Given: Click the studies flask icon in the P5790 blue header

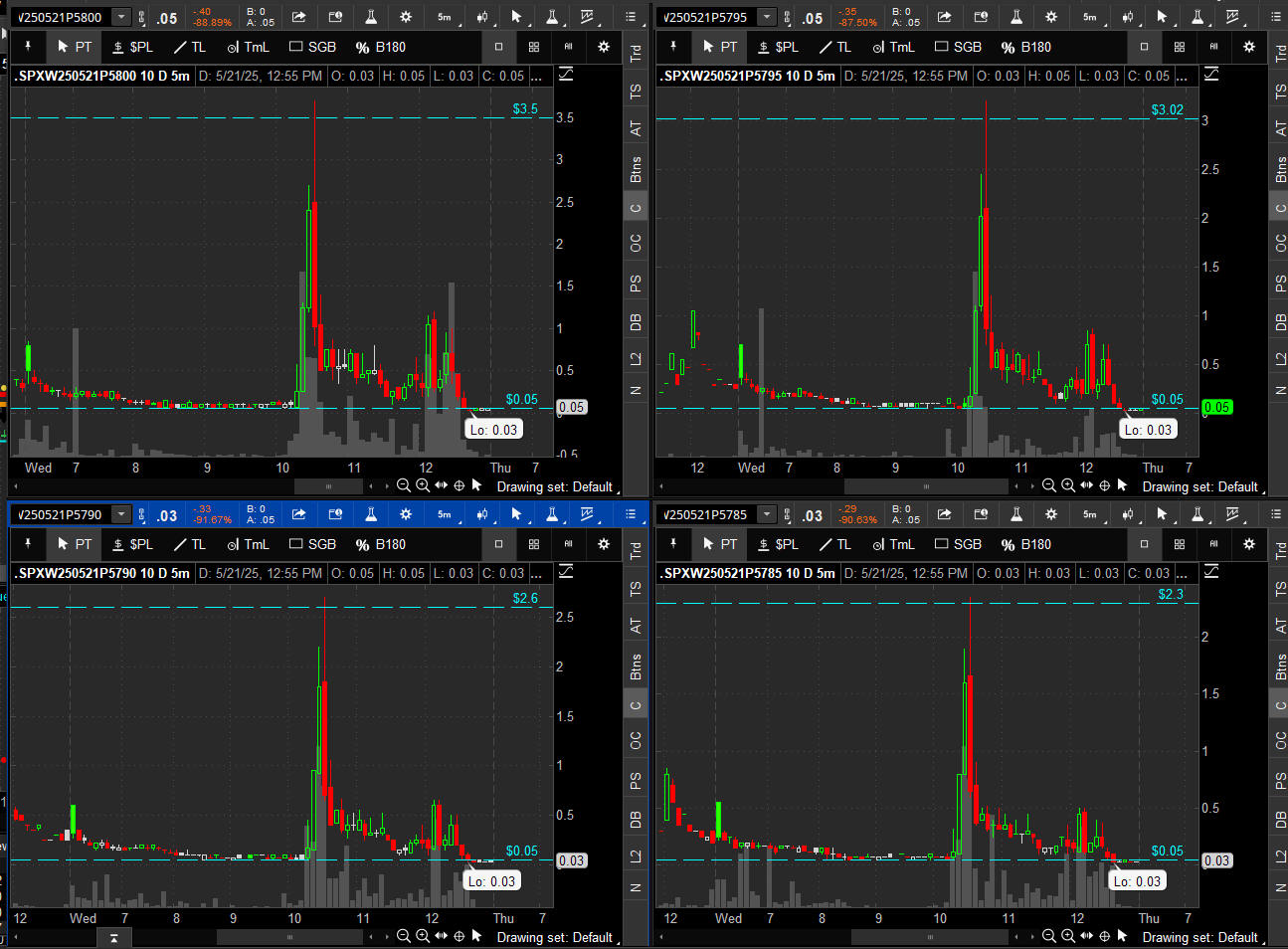Looking at the screenshot, I should click(x=370, y=514).
